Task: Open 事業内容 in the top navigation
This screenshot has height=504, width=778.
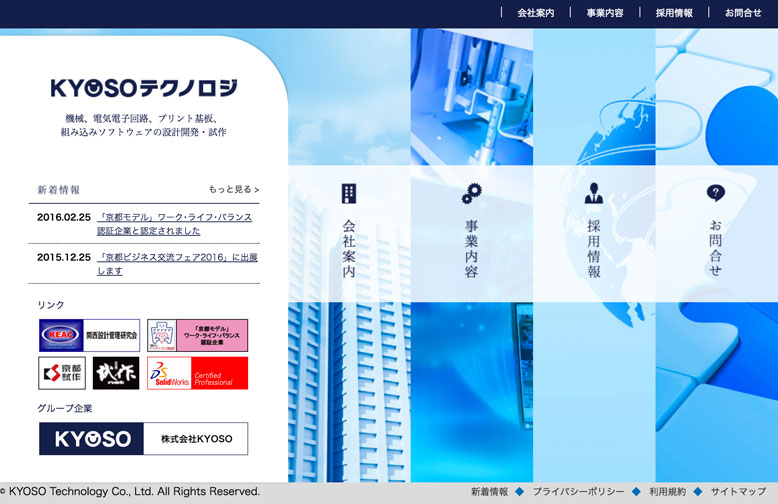Action: 605,13
